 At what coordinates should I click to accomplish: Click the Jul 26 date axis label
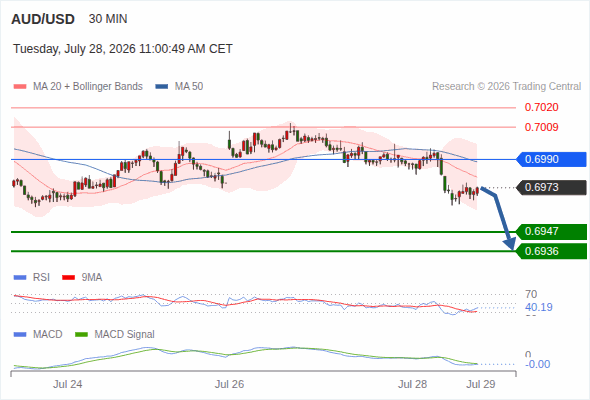tap(229, 385)
